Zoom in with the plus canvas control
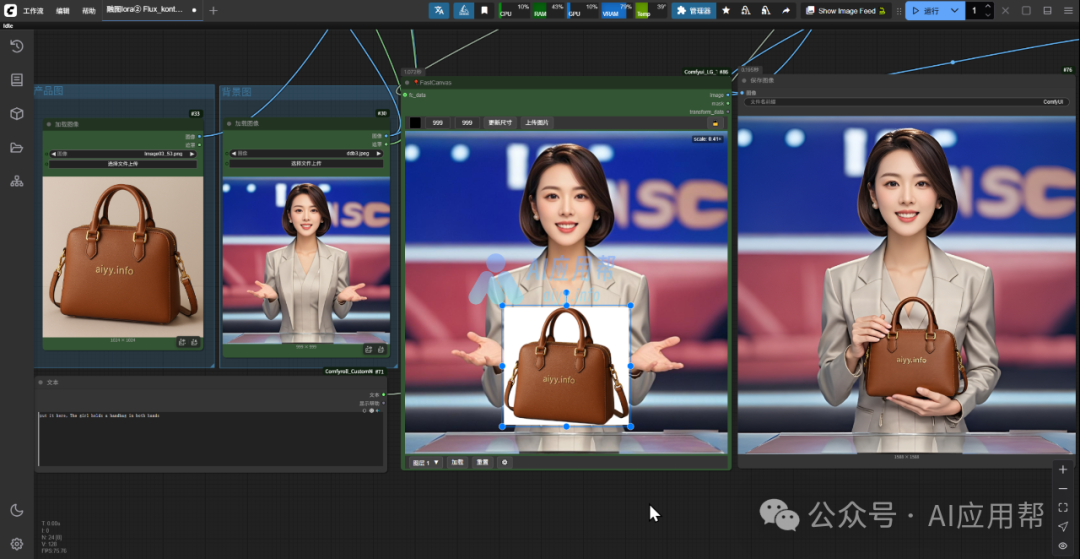 (x=1063, y=470)
